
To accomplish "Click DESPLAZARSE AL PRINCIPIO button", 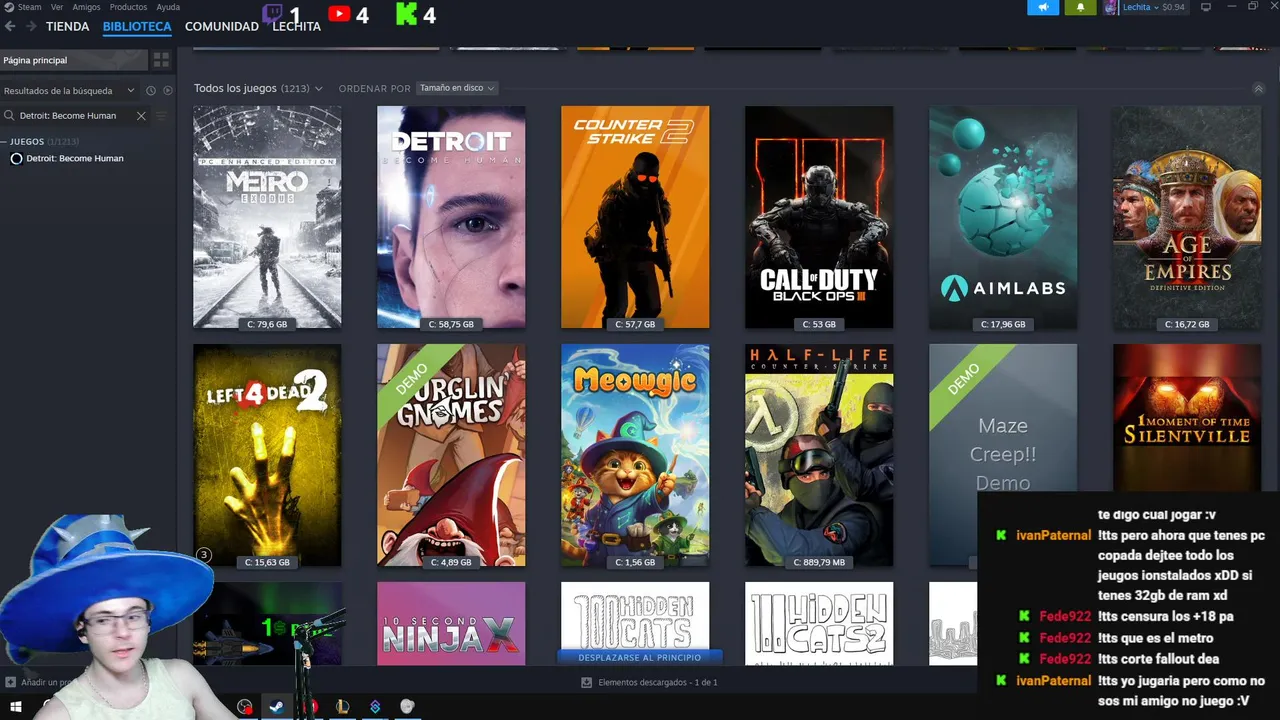I will (639, 657).
